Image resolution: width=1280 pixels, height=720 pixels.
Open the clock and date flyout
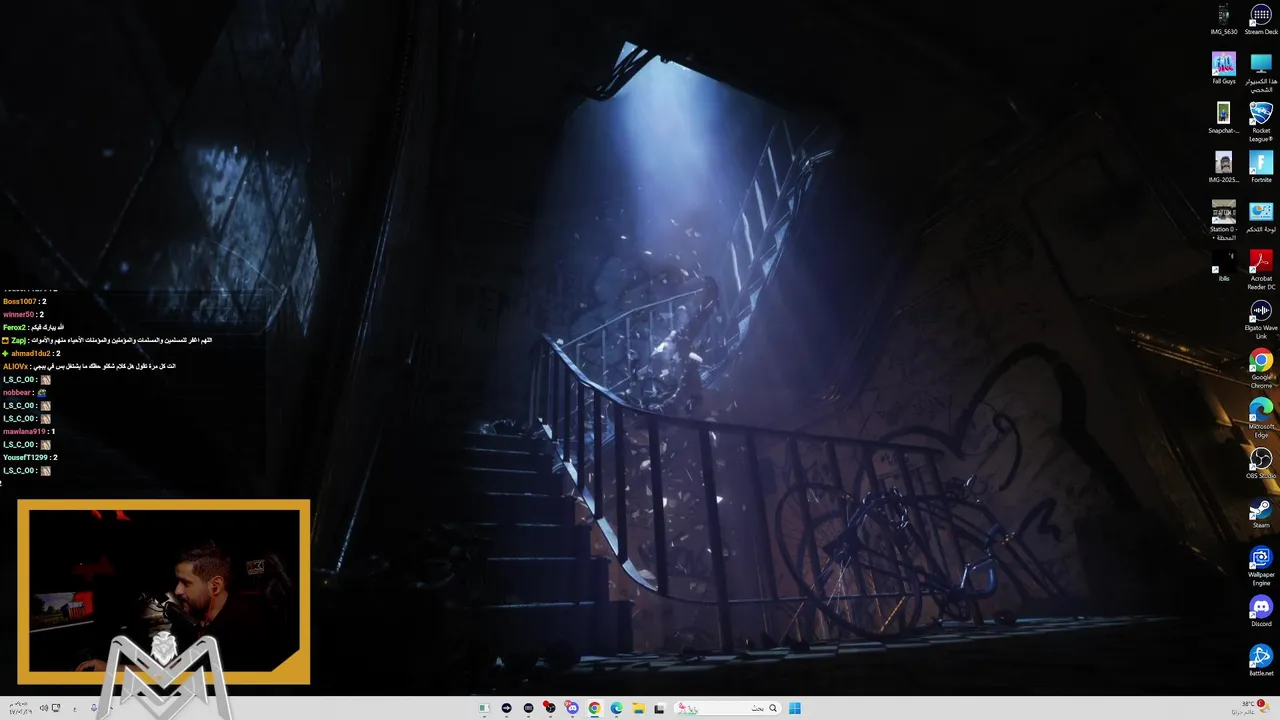point(21,708)
